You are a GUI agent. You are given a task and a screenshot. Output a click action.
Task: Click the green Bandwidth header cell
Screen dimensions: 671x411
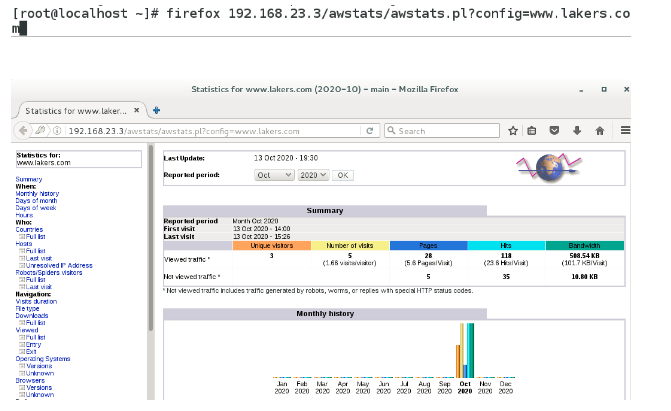[x=585, y=246]
